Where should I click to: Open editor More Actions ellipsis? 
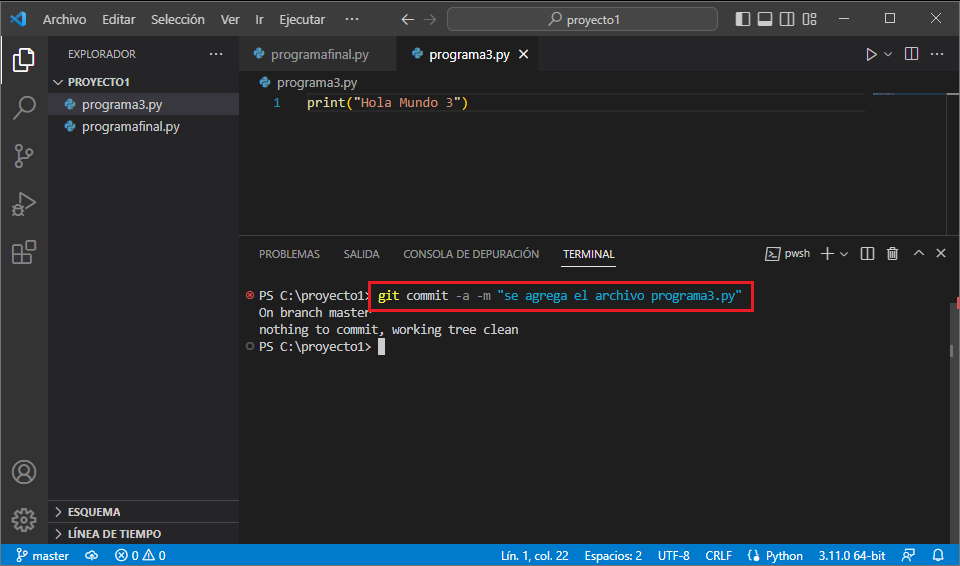pos(937,54)
